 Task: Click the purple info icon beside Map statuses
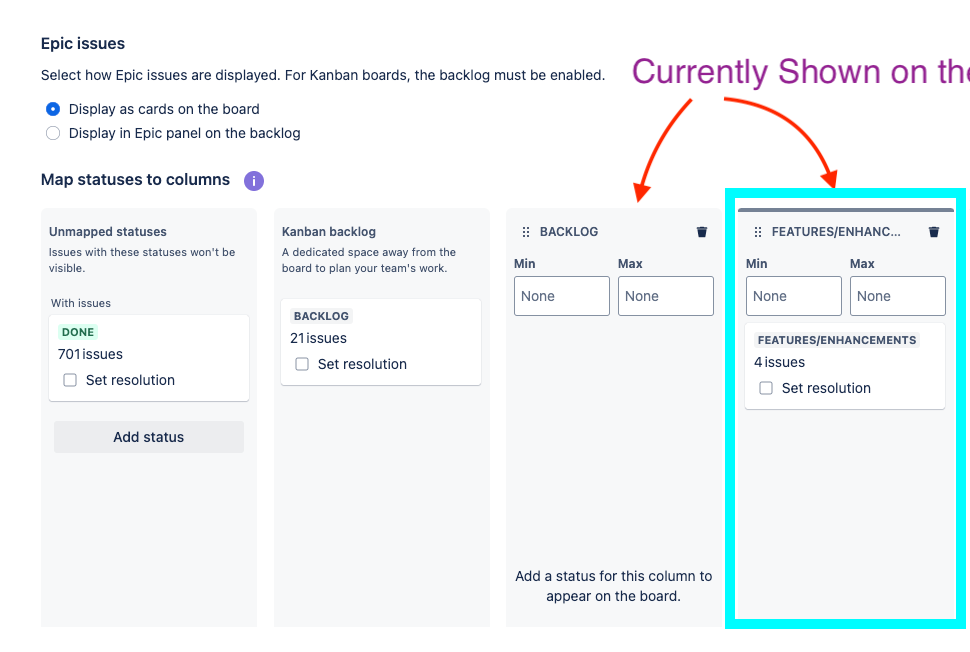(254, 181)
